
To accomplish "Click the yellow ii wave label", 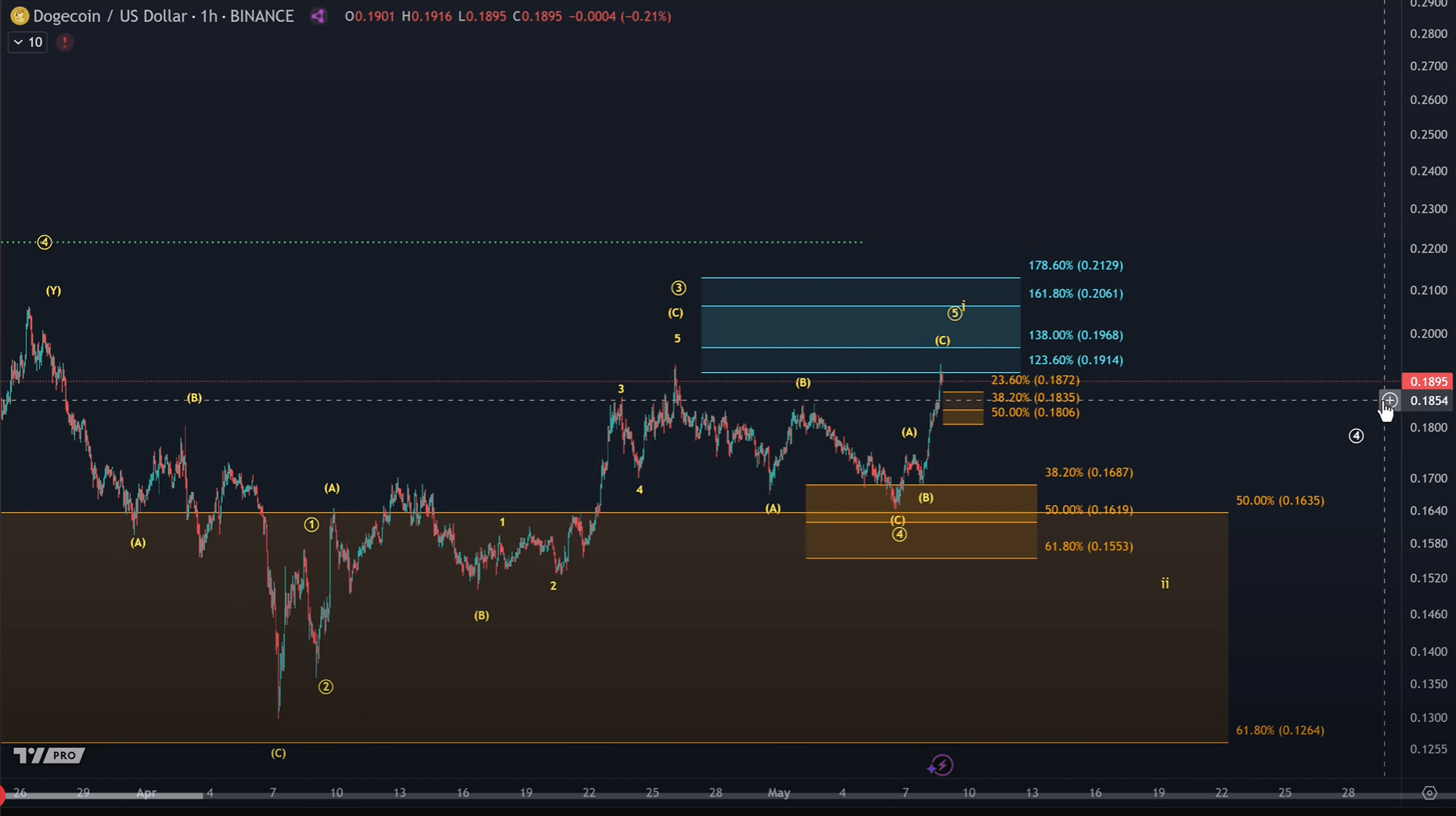I will pos(1165,583).
